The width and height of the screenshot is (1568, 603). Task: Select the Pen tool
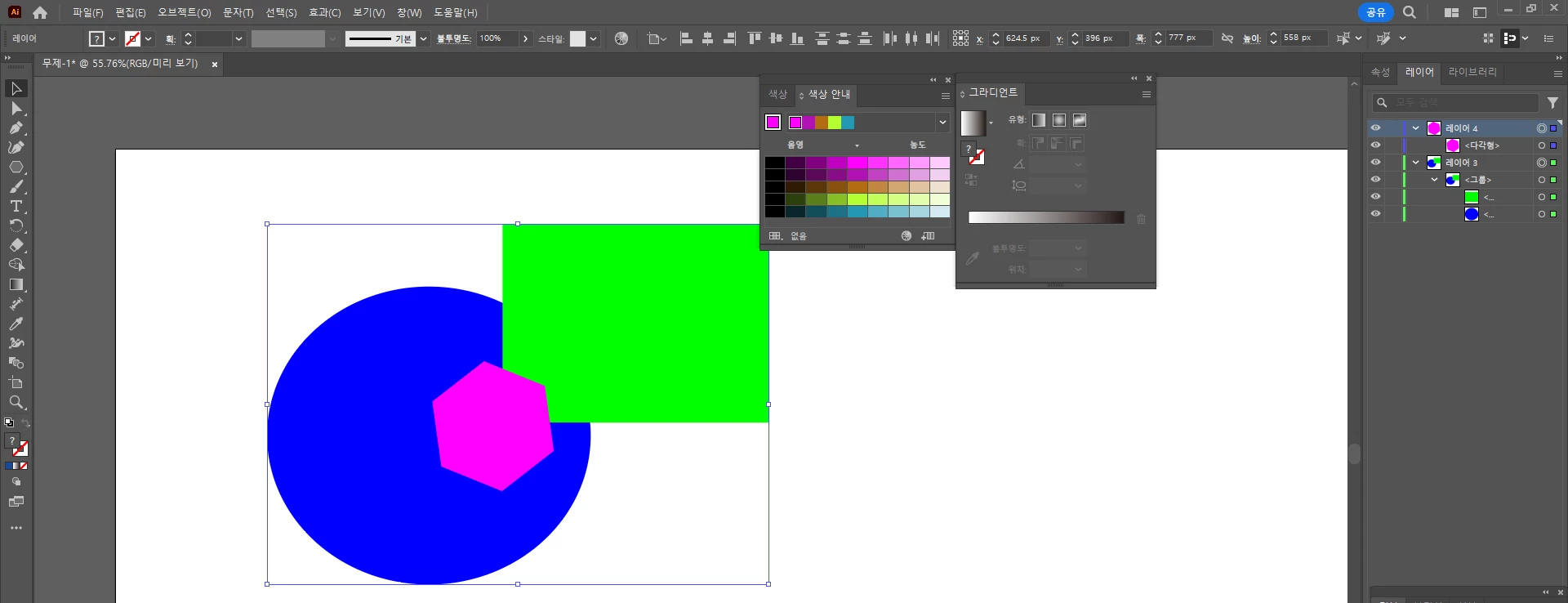[16, 128]
